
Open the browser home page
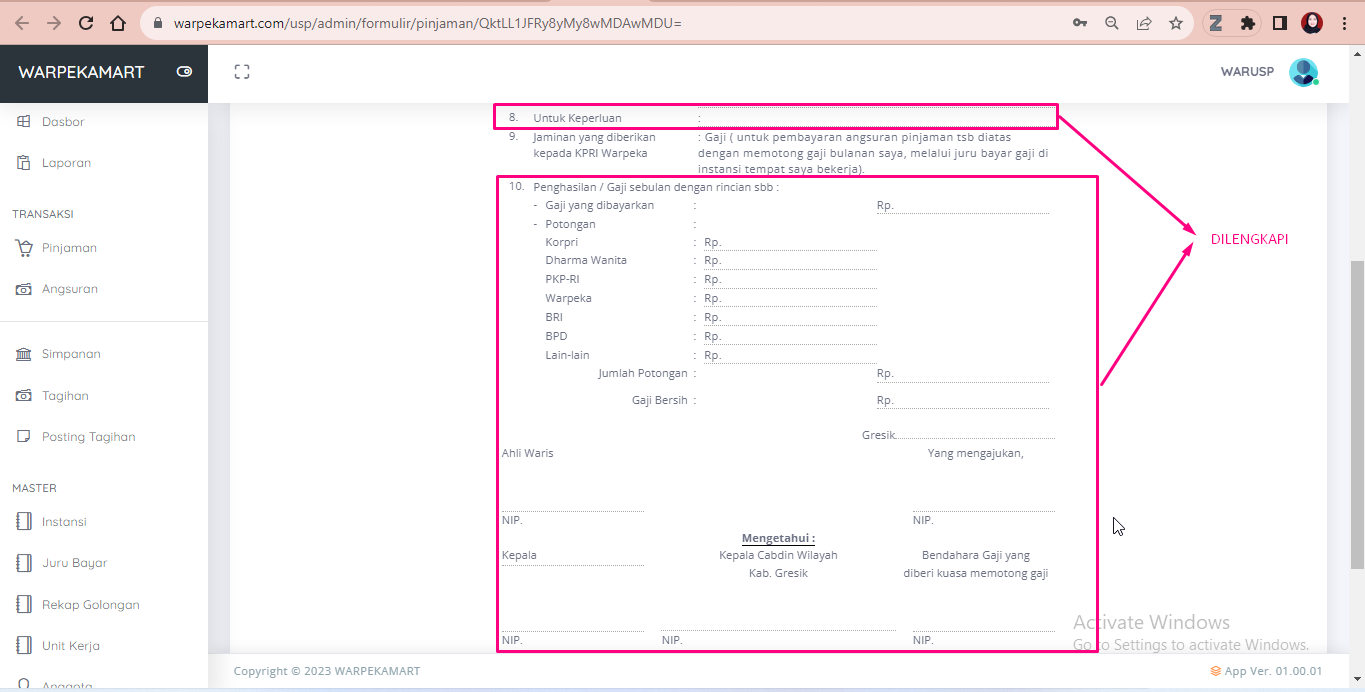pyautogui.click(x=118, y=23)
